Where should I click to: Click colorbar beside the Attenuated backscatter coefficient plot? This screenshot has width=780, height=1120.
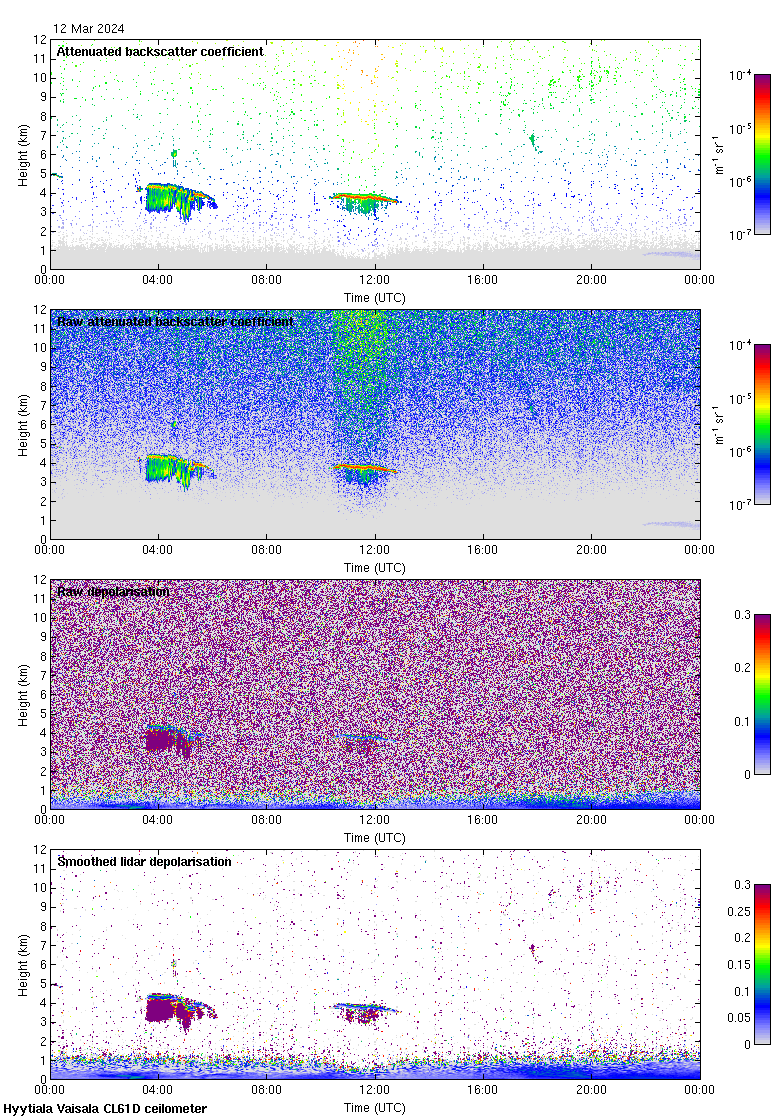[x=762, y=154]
